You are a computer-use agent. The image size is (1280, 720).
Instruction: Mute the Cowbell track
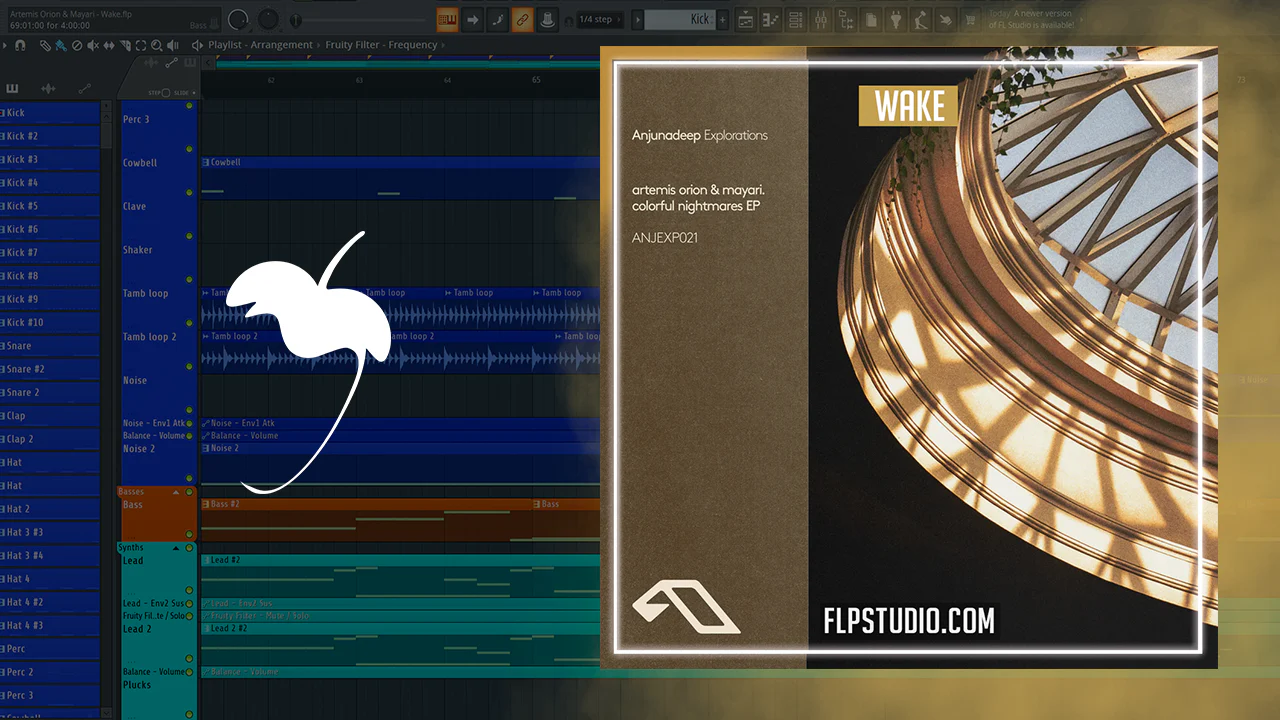[189, 192]
